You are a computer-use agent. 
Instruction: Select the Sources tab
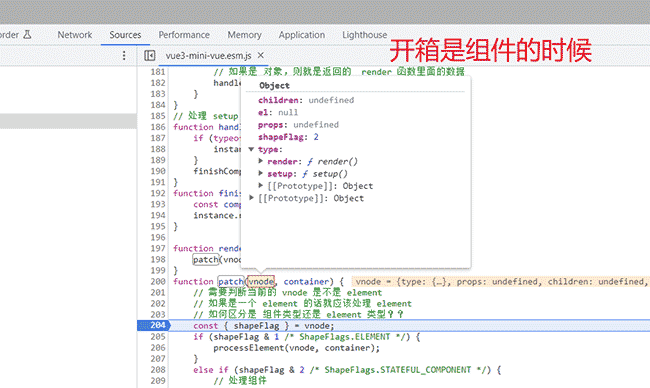click(125, 35)
